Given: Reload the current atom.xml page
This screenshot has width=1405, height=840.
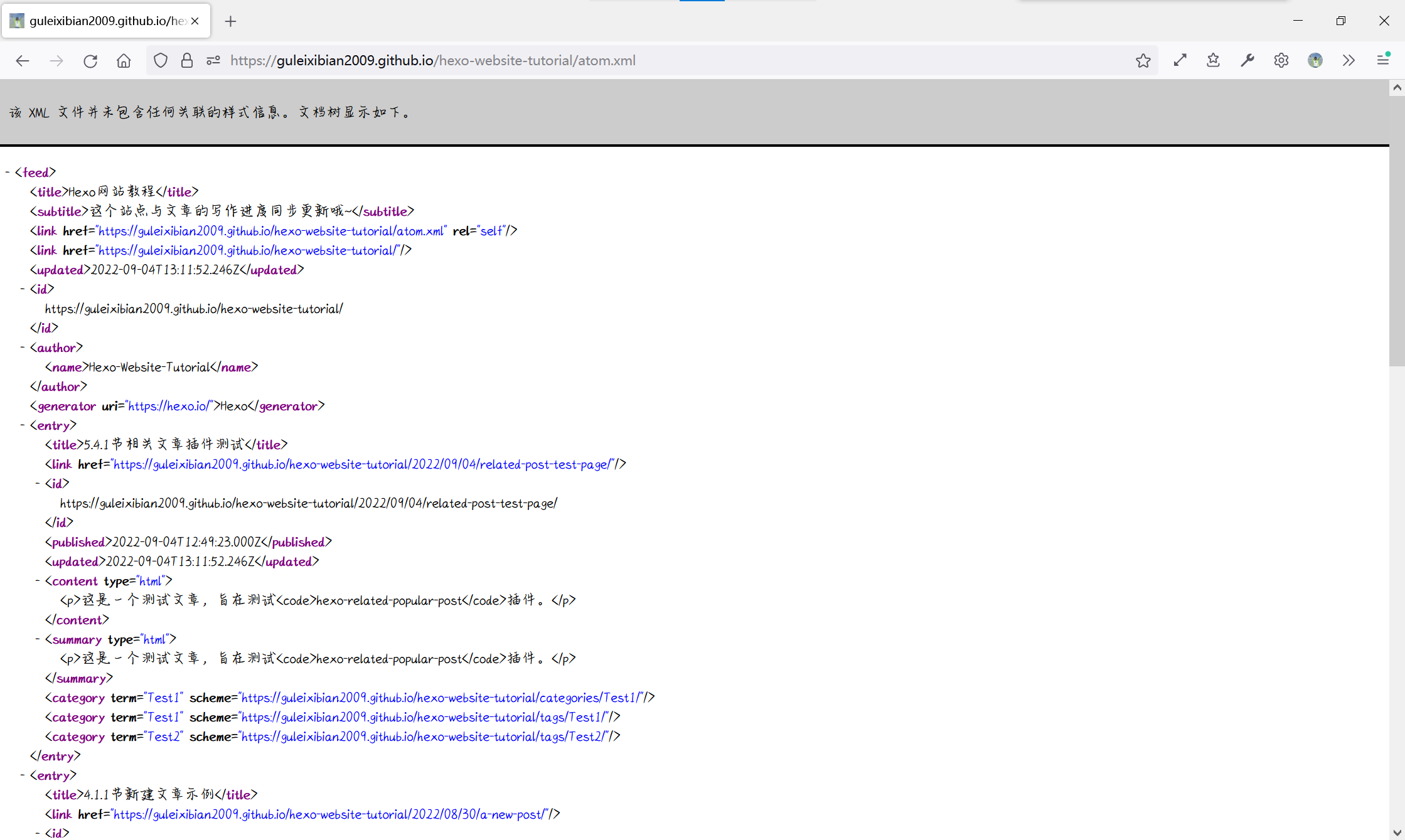Looking at the screenshot, I should (x=90, y=61).
